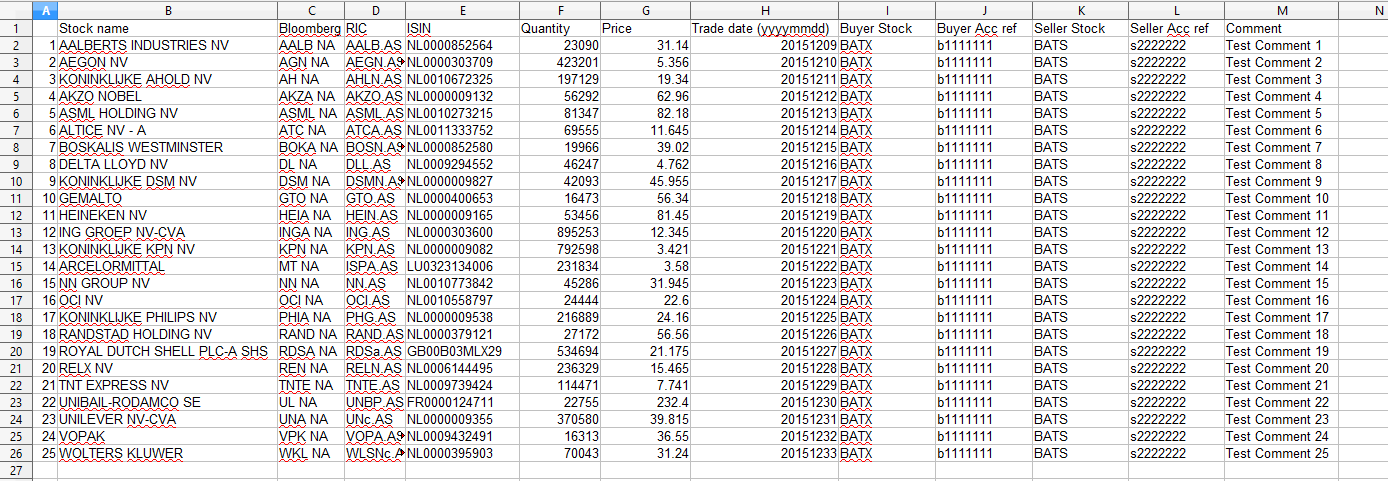Click RIC value 'ISPA.AS'
Screen dimensions: 1389x481
coord(374,266)
